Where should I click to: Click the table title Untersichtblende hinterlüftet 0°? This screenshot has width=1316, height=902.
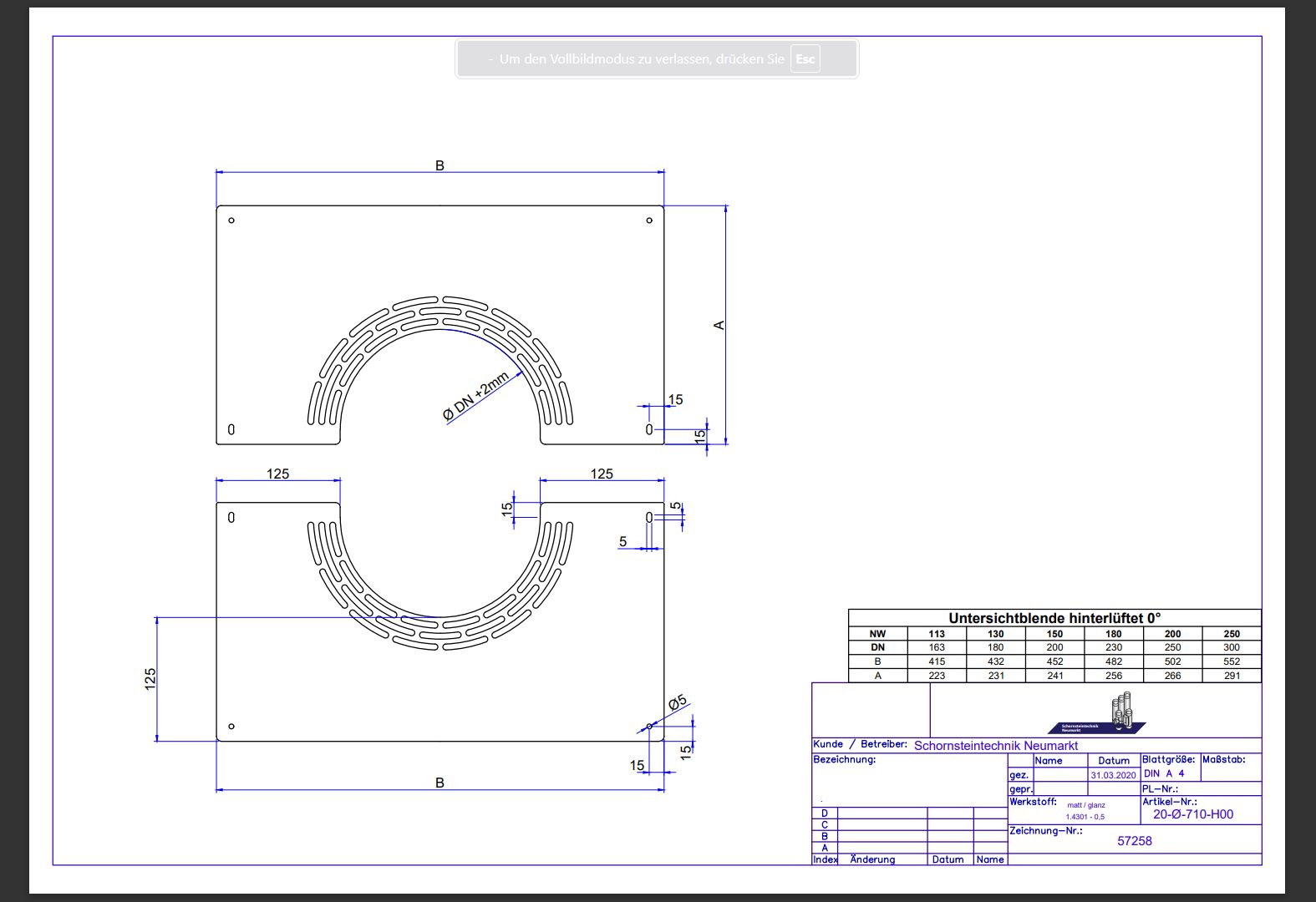click(x=1054, y=618)
